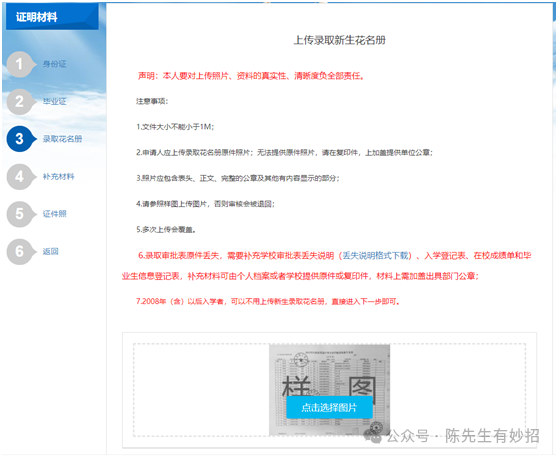Screen dimensions: 558x458
Task: Click the 返回 sidebar item
Action: (51, 252)
